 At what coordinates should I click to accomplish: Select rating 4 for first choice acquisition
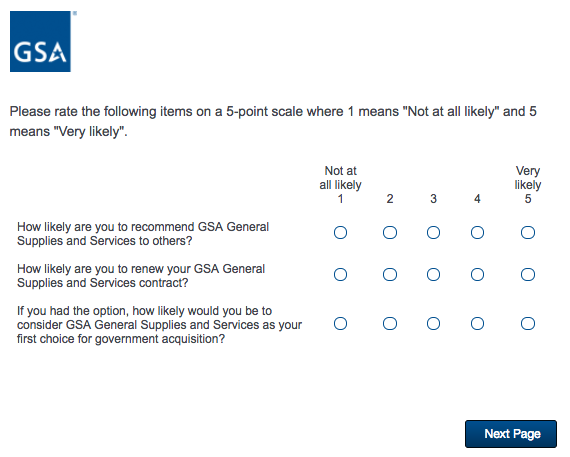point(477,324)
